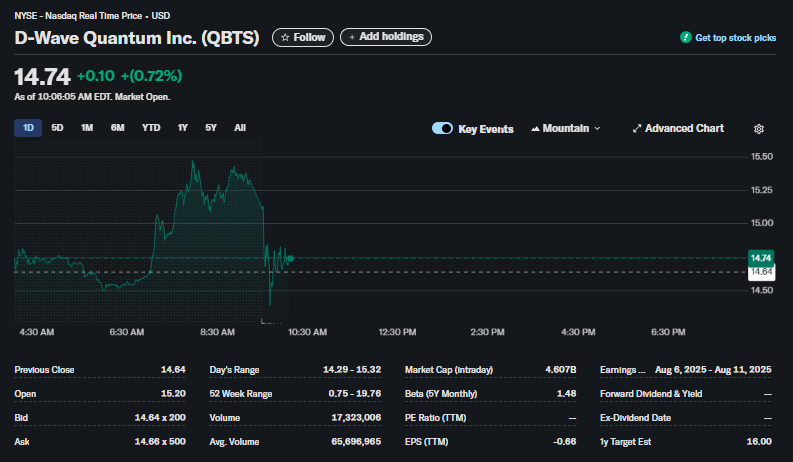Toggle the Key Events switch
The height and width of the screenshot is (462, 793).
point(442,128)
